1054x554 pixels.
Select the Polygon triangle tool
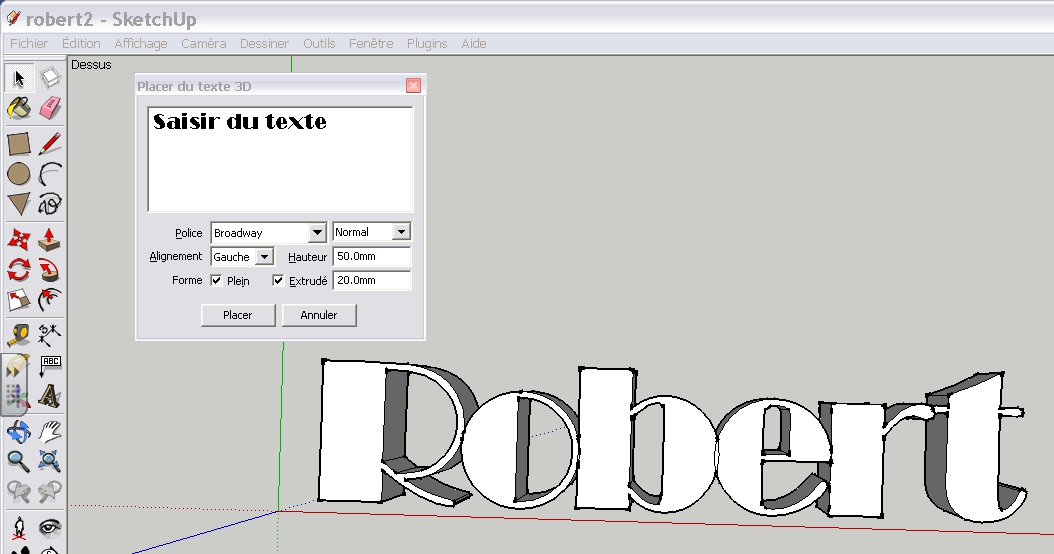19,203
